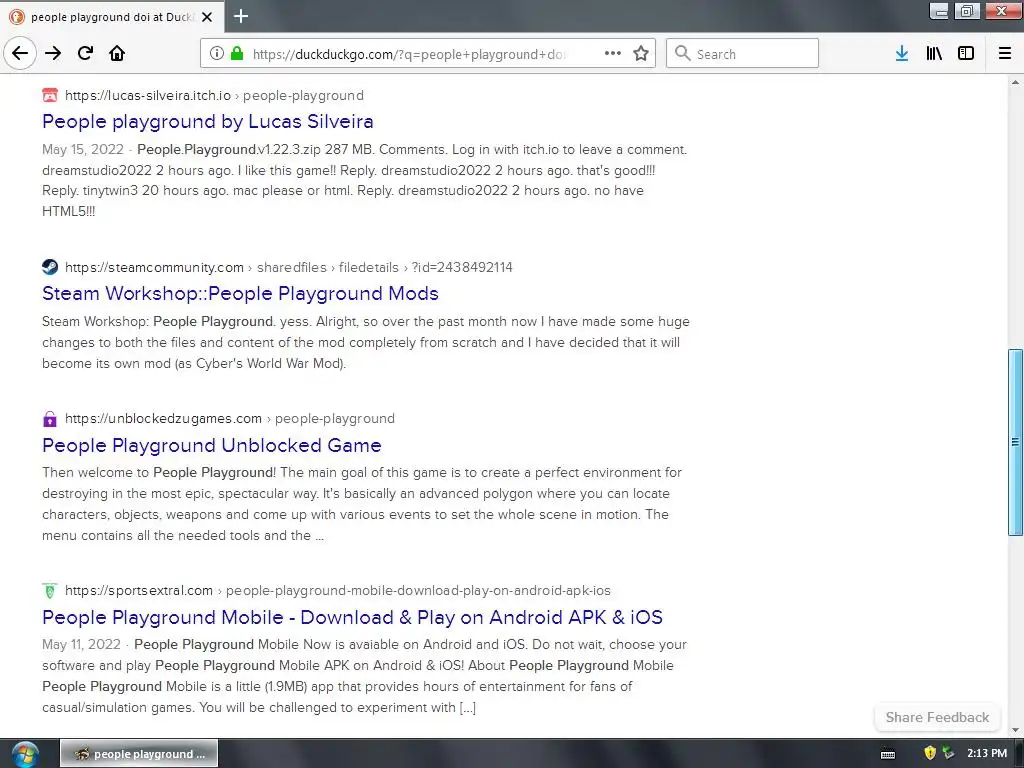Open the Firefox hamburger menu
This screenshot has width=1024, height=768.
pos(1005,54)
